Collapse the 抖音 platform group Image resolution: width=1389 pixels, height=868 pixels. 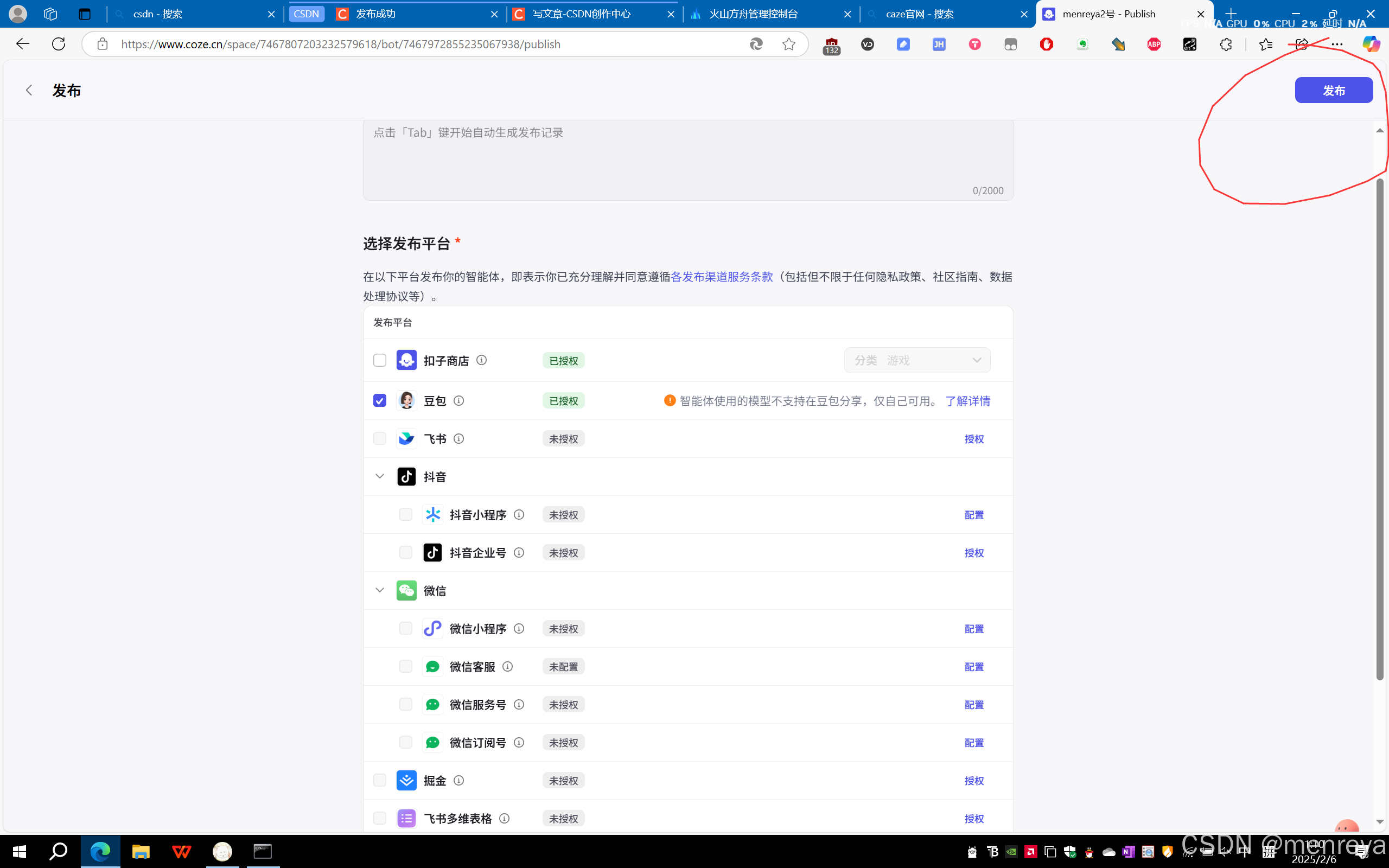click(379, 476)
